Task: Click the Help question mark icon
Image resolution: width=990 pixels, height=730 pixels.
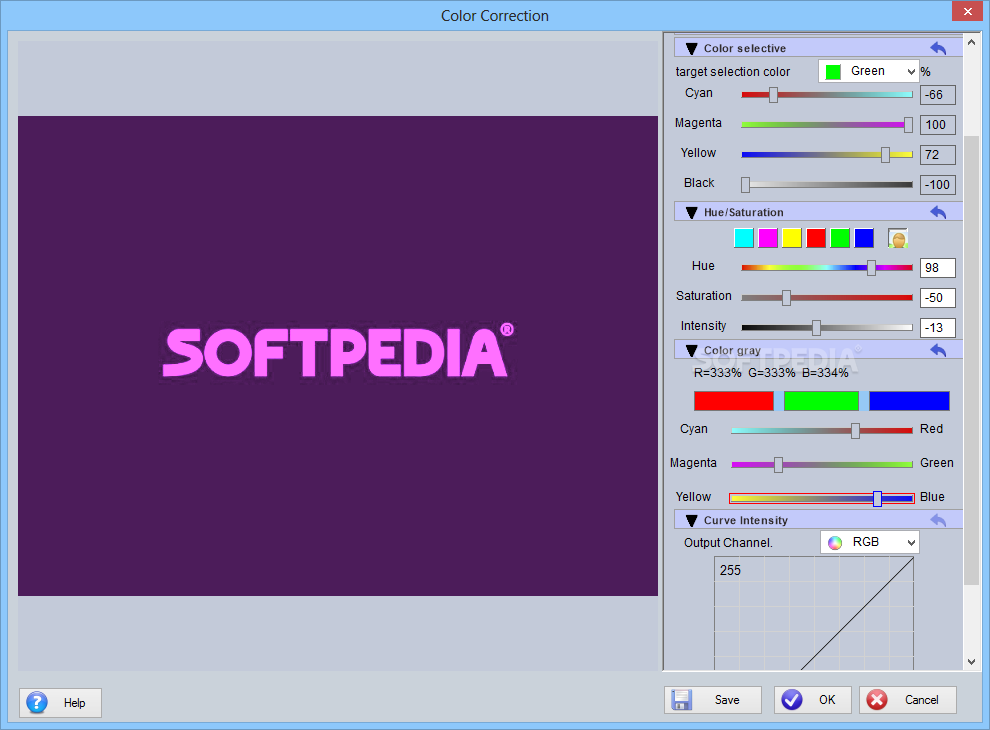Action: point(37,702)
